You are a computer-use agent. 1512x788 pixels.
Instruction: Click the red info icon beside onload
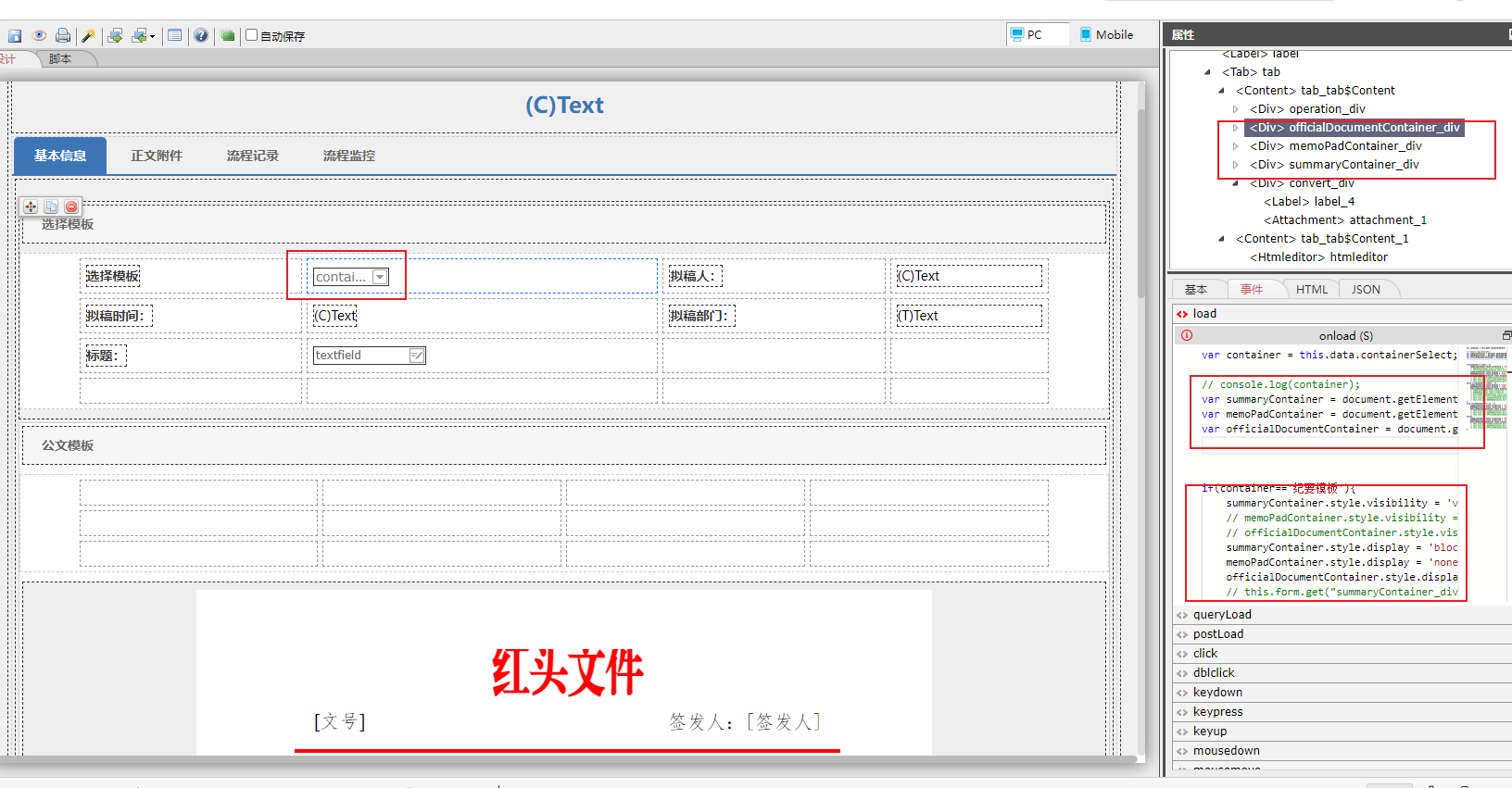[1187, 335]
